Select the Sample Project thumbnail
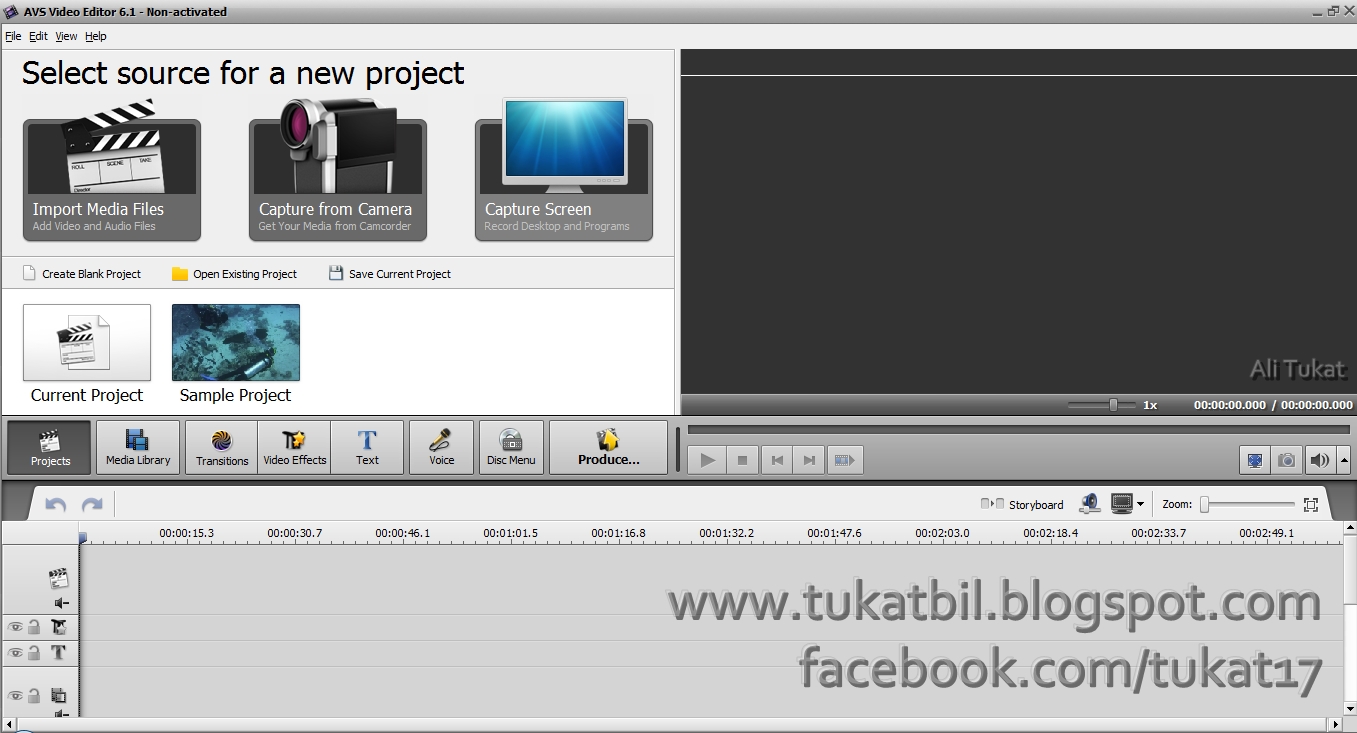Image resolution: width=1357 pixels, height=733 pixels. [236, 343]
